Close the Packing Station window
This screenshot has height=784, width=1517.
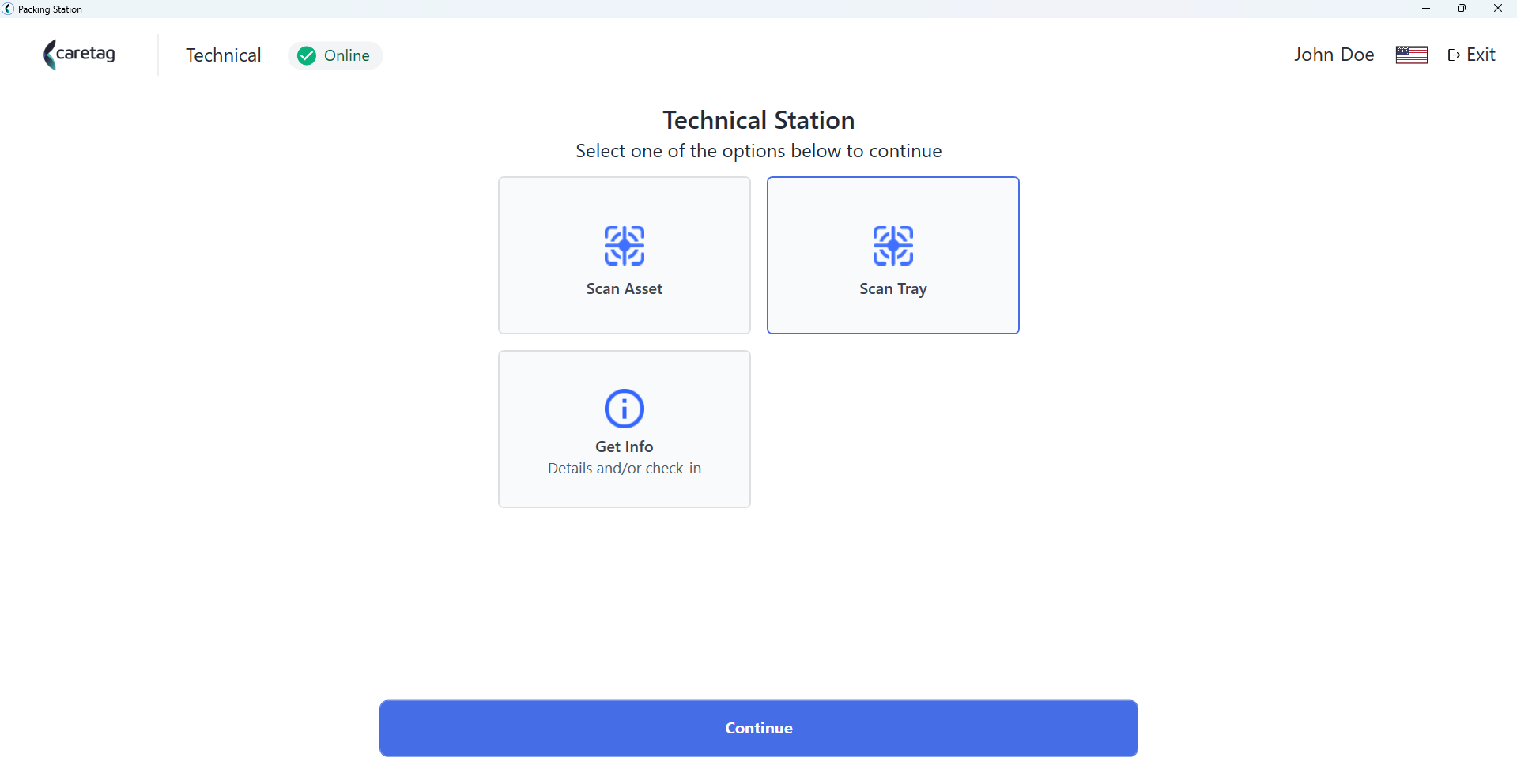1498,9
